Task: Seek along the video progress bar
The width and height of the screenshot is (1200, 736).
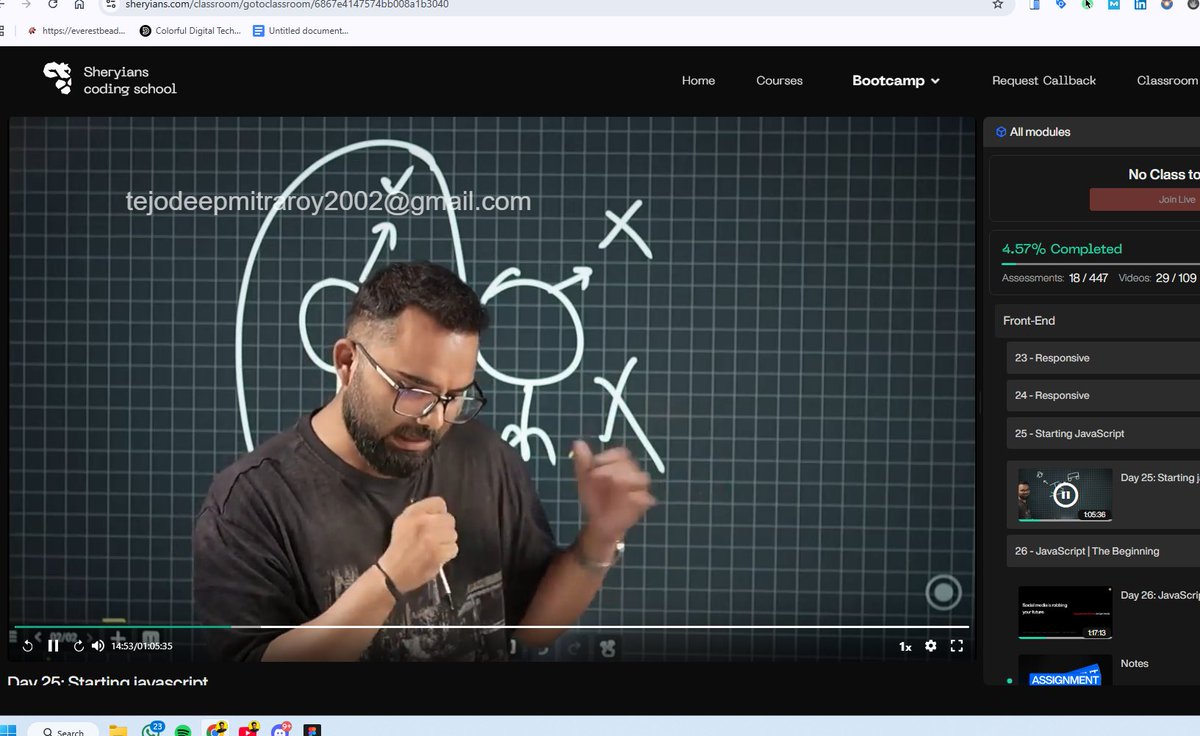Action: (x=491, y=627)
